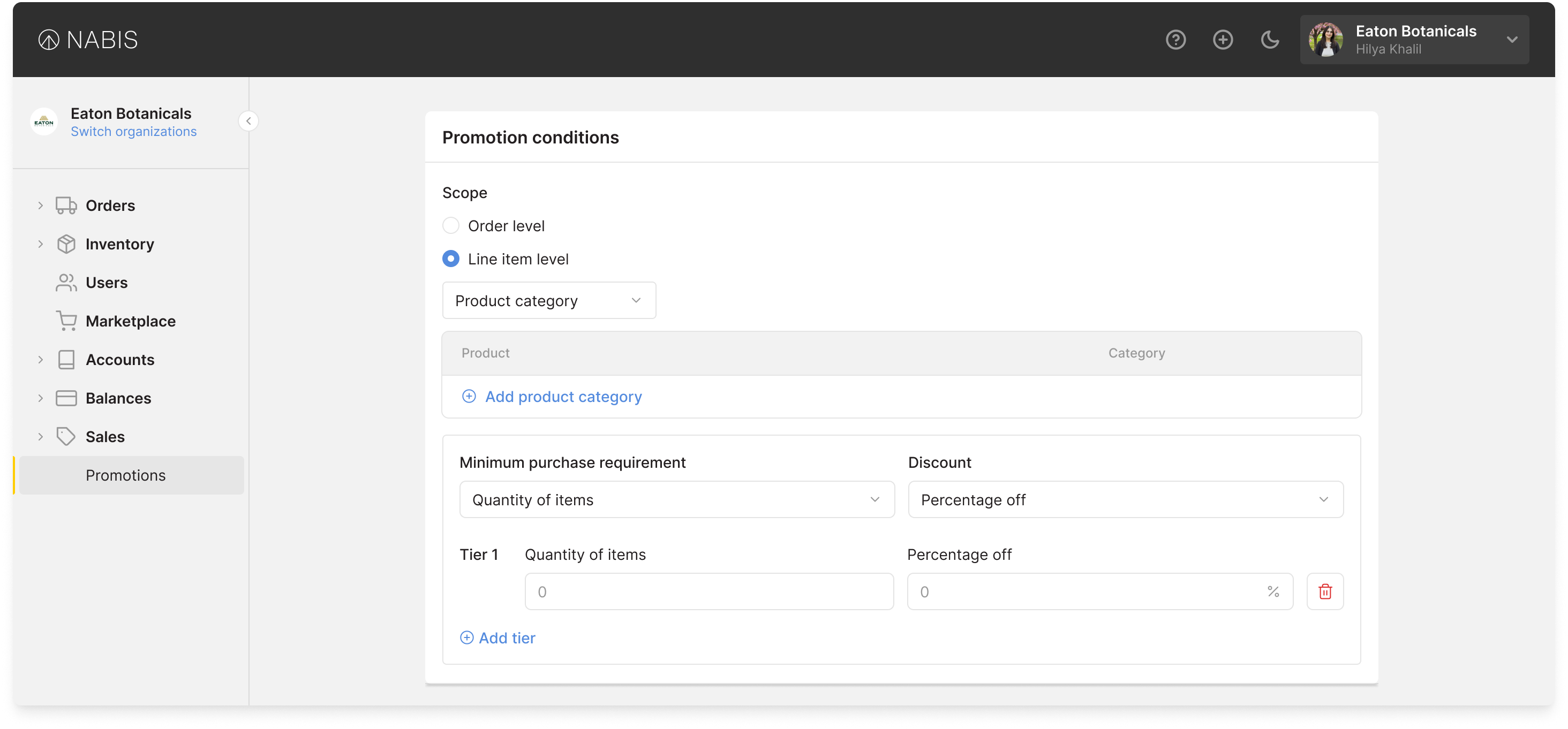Collapse sidebar with arrow button
The image size is (1568, 729).
(248, 121)
